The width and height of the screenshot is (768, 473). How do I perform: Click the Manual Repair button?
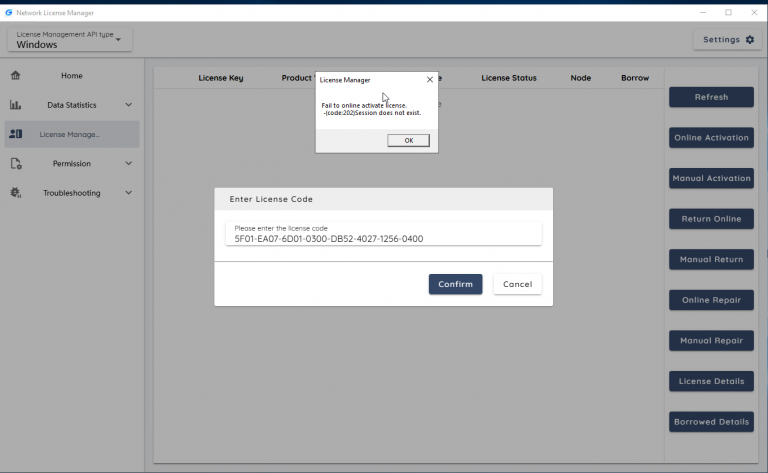711,341
